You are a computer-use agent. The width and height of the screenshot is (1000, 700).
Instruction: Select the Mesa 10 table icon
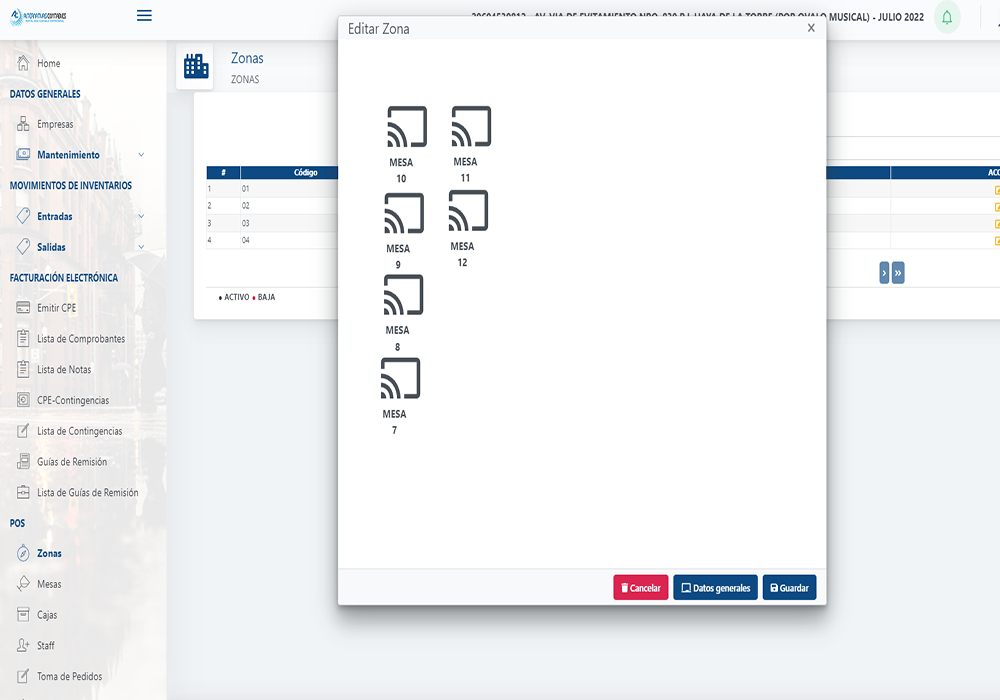coord(406,127)
